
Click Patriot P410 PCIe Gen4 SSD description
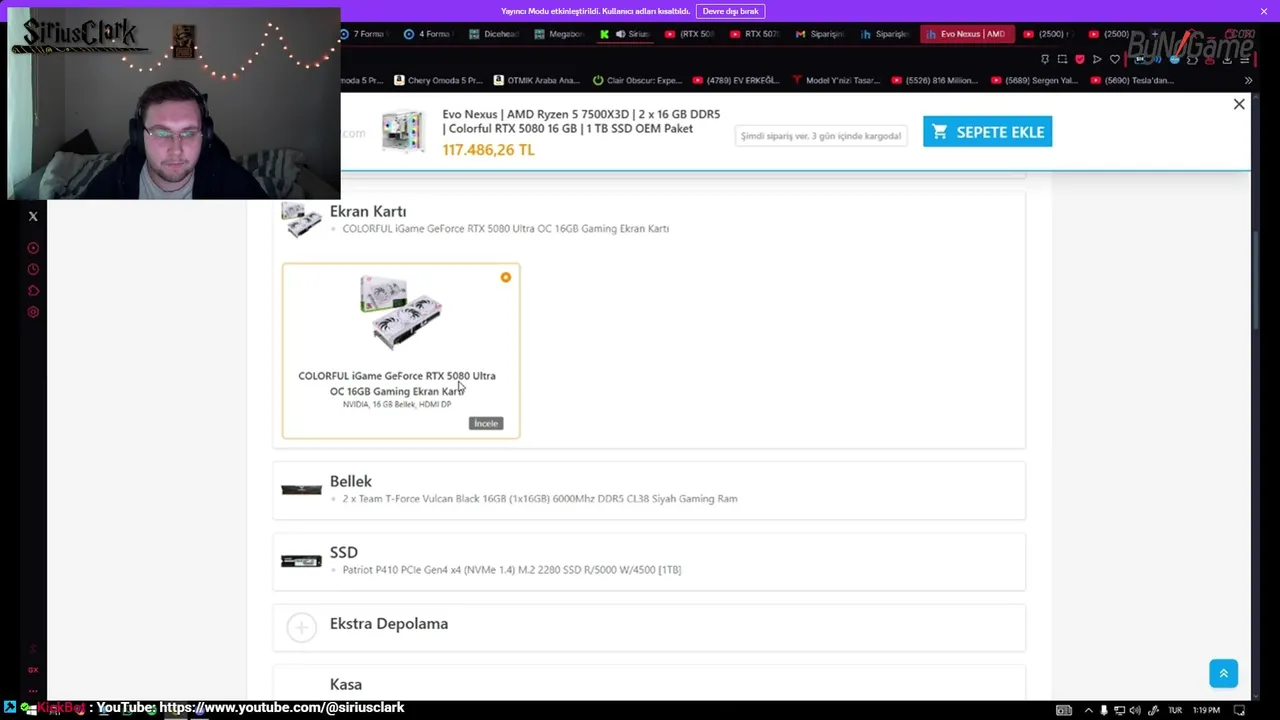512,569
